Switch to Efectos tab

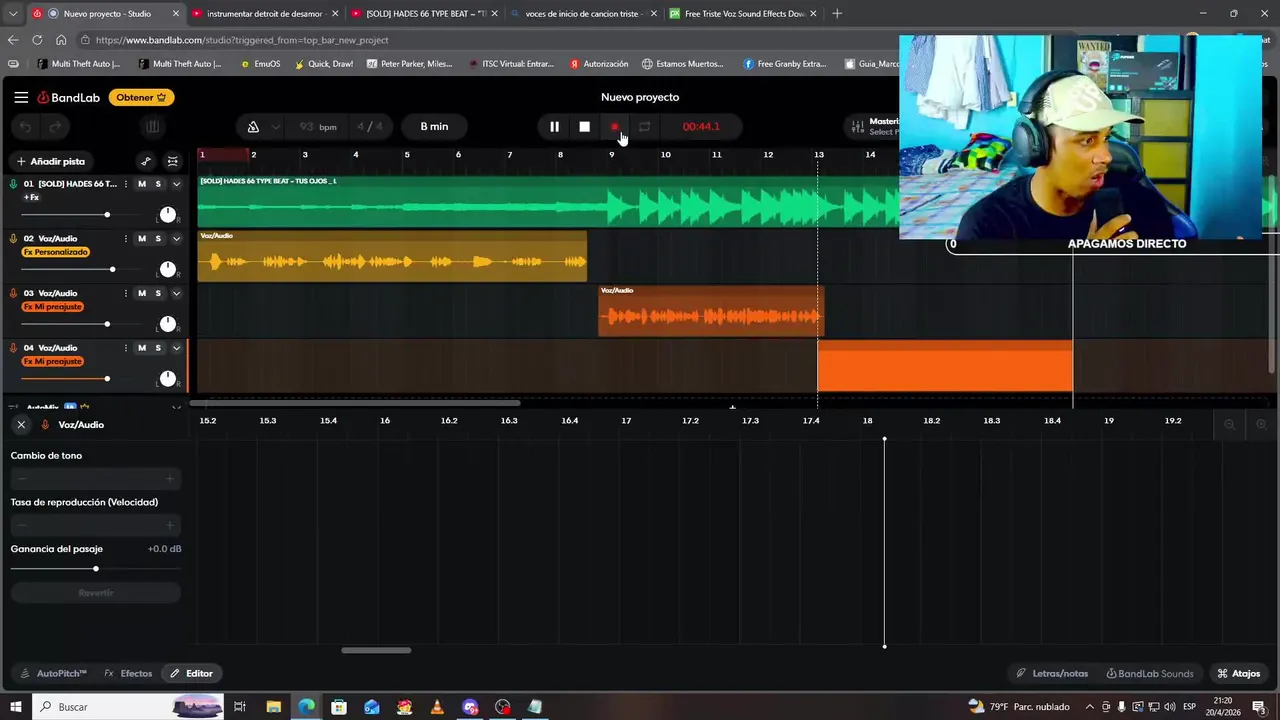(x=129, y=674)
